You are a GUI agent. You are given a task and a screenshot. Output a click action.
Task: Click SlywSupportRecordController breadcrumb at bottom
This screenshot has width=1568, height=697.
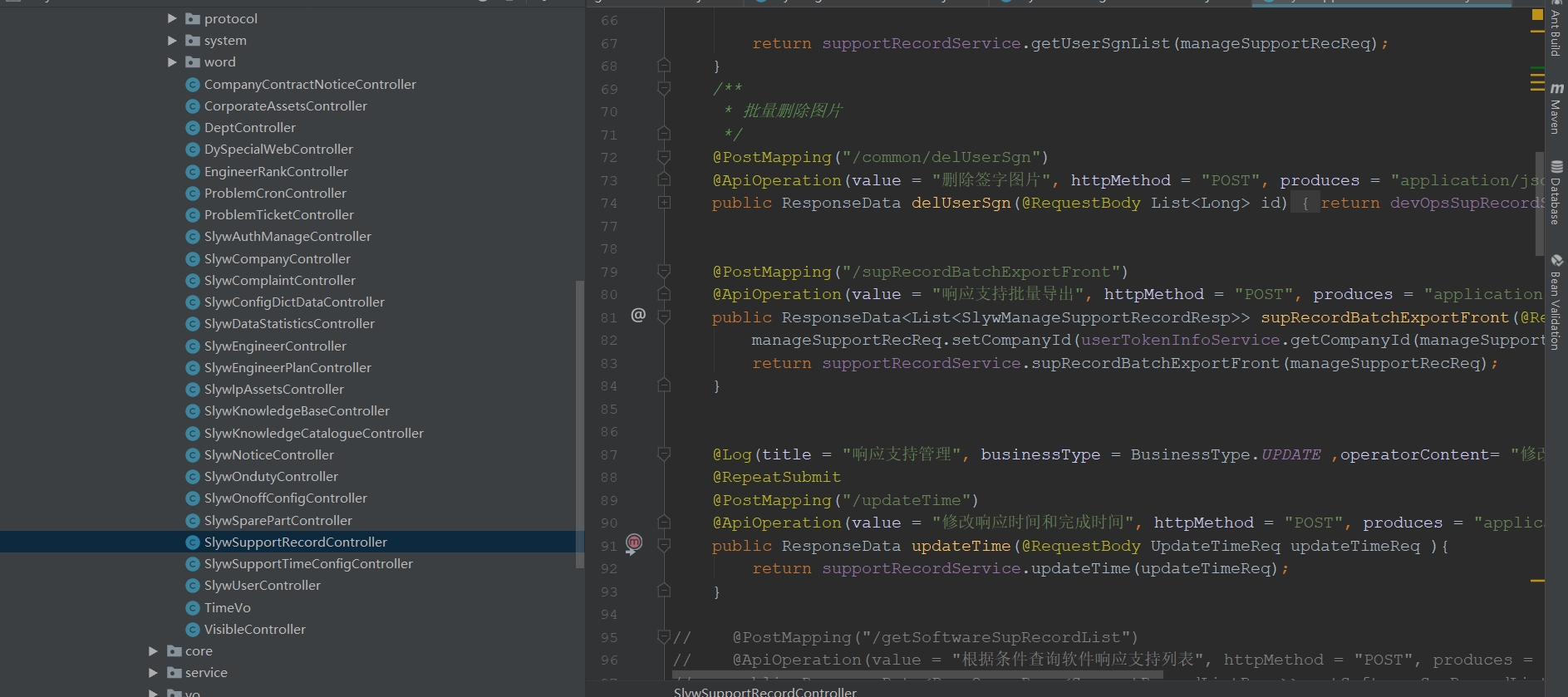765,691
